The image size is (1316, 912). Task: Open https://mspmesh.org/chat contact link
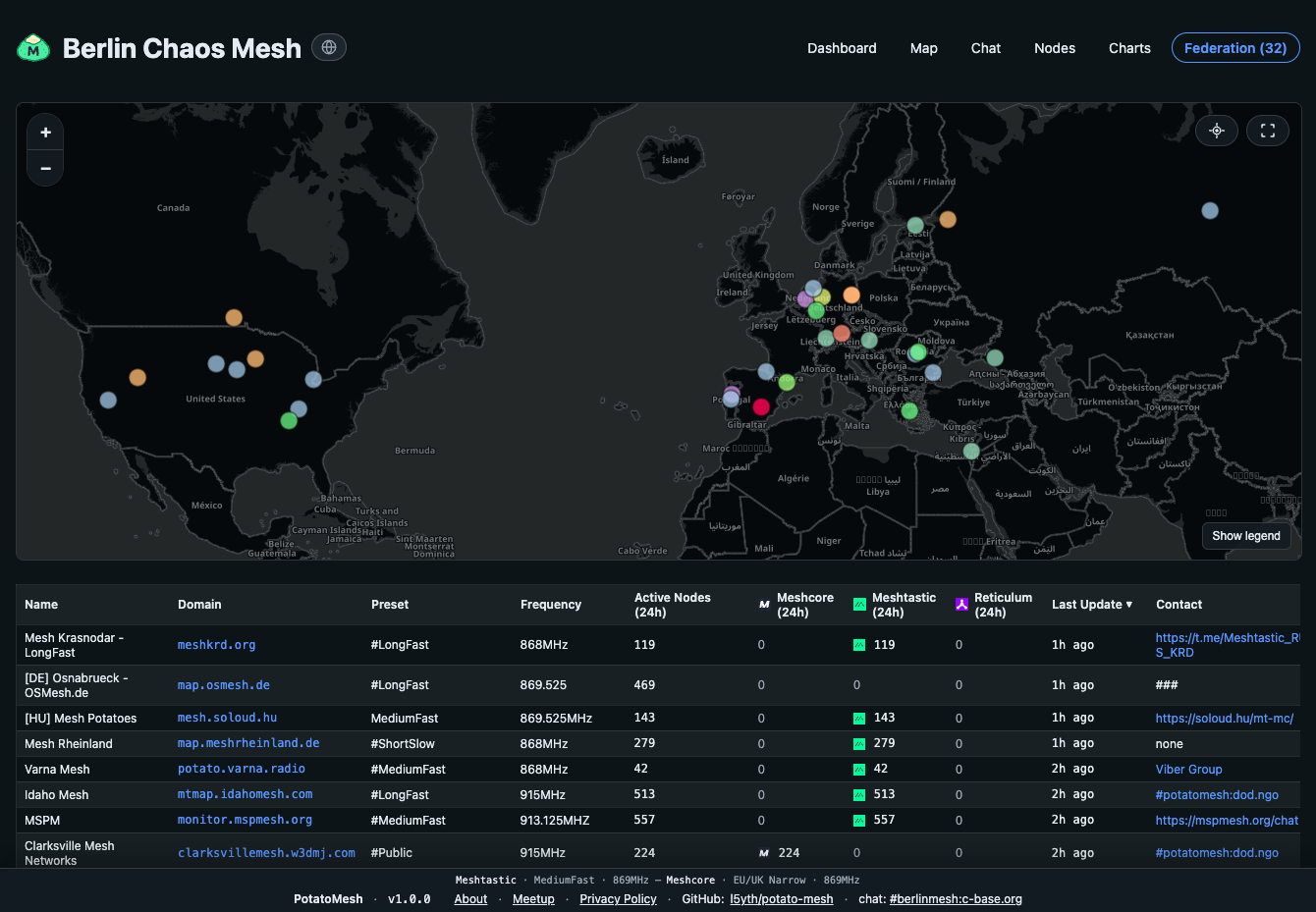tap(1227, 821)
